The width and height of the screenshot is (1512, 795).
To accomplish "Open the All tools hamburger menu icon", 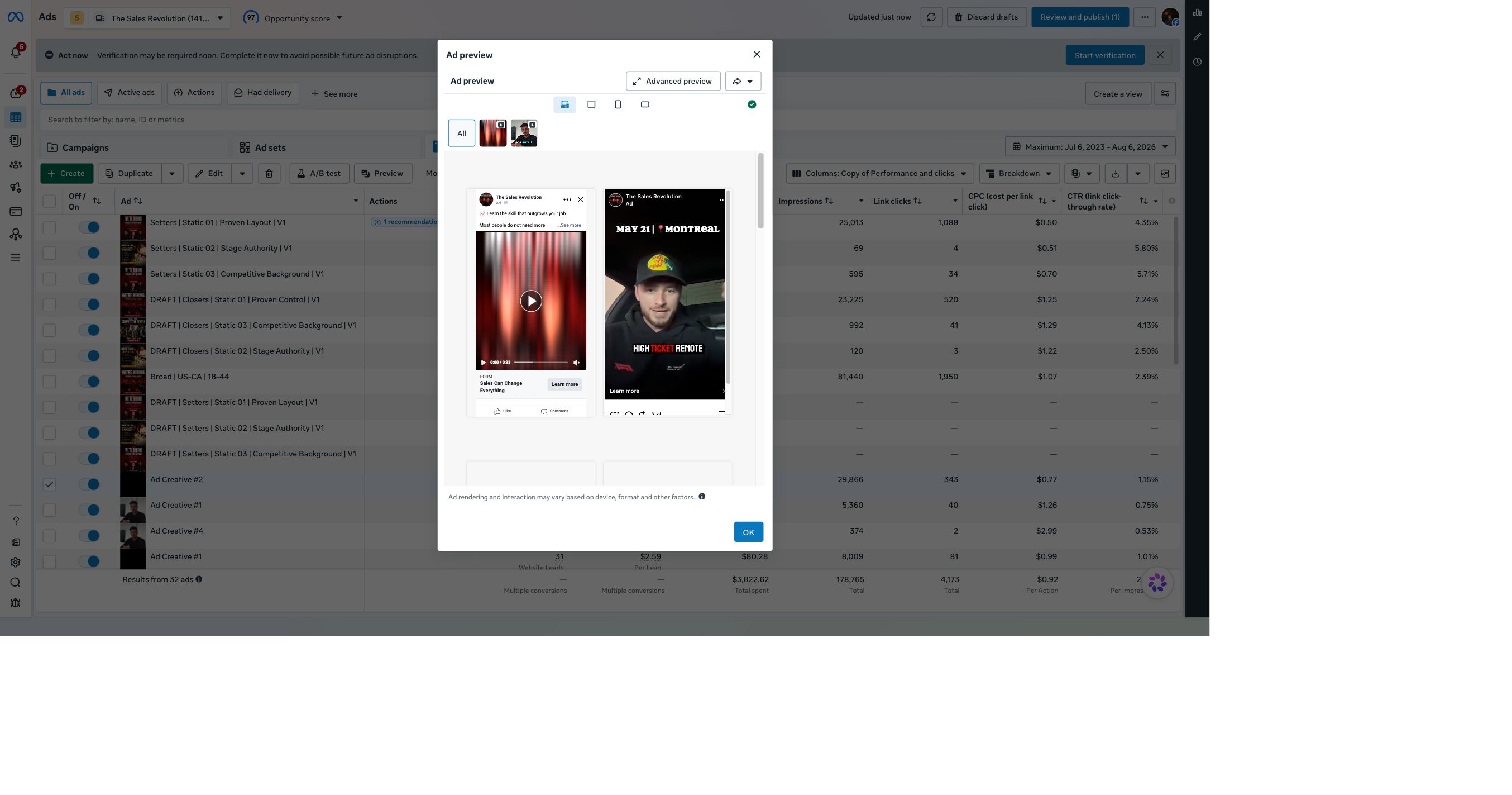I will click(16, 258).
